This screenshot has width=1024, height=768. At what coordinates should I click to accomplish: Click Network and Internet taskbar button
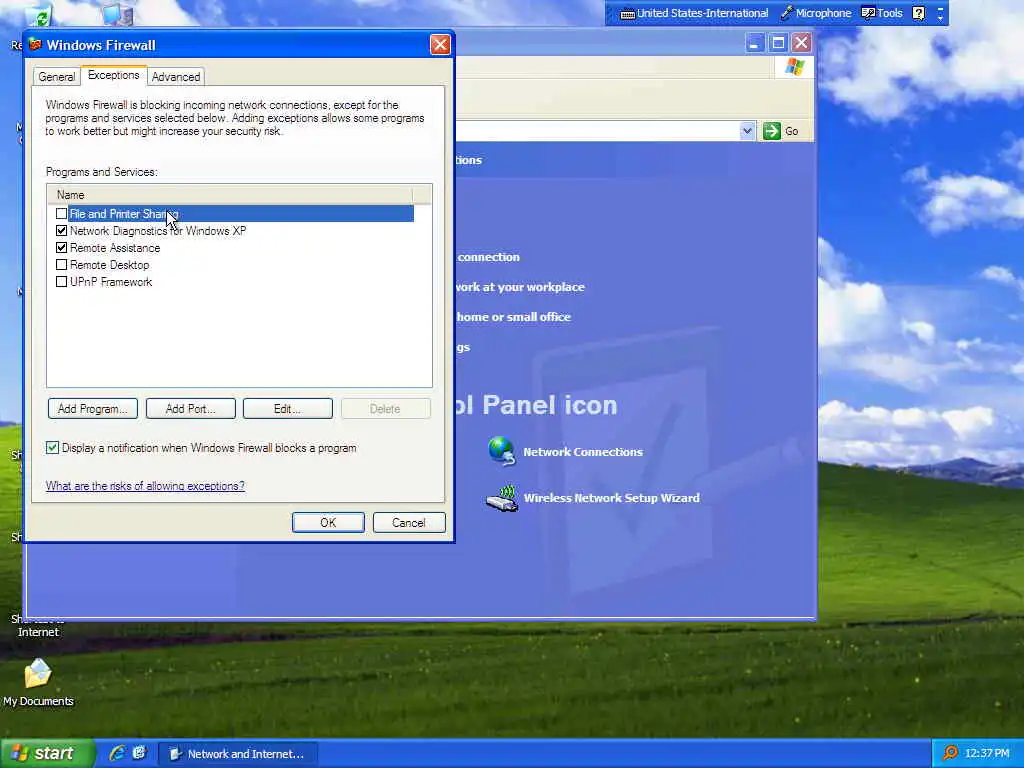pyautogui.click(x=239, y=754)
